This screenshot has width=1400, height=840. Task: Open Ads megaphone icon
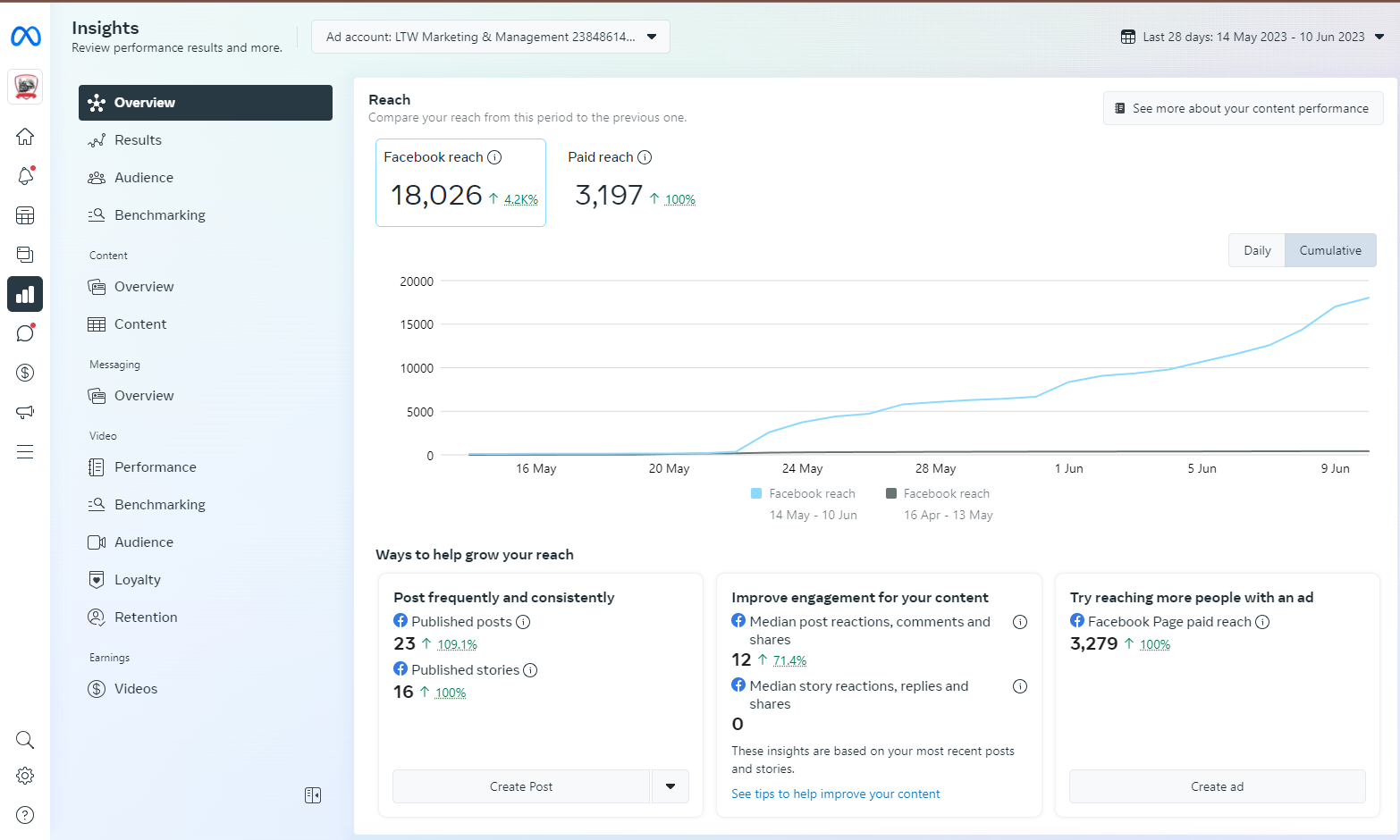pyautogui.click(x=25, y=412)
